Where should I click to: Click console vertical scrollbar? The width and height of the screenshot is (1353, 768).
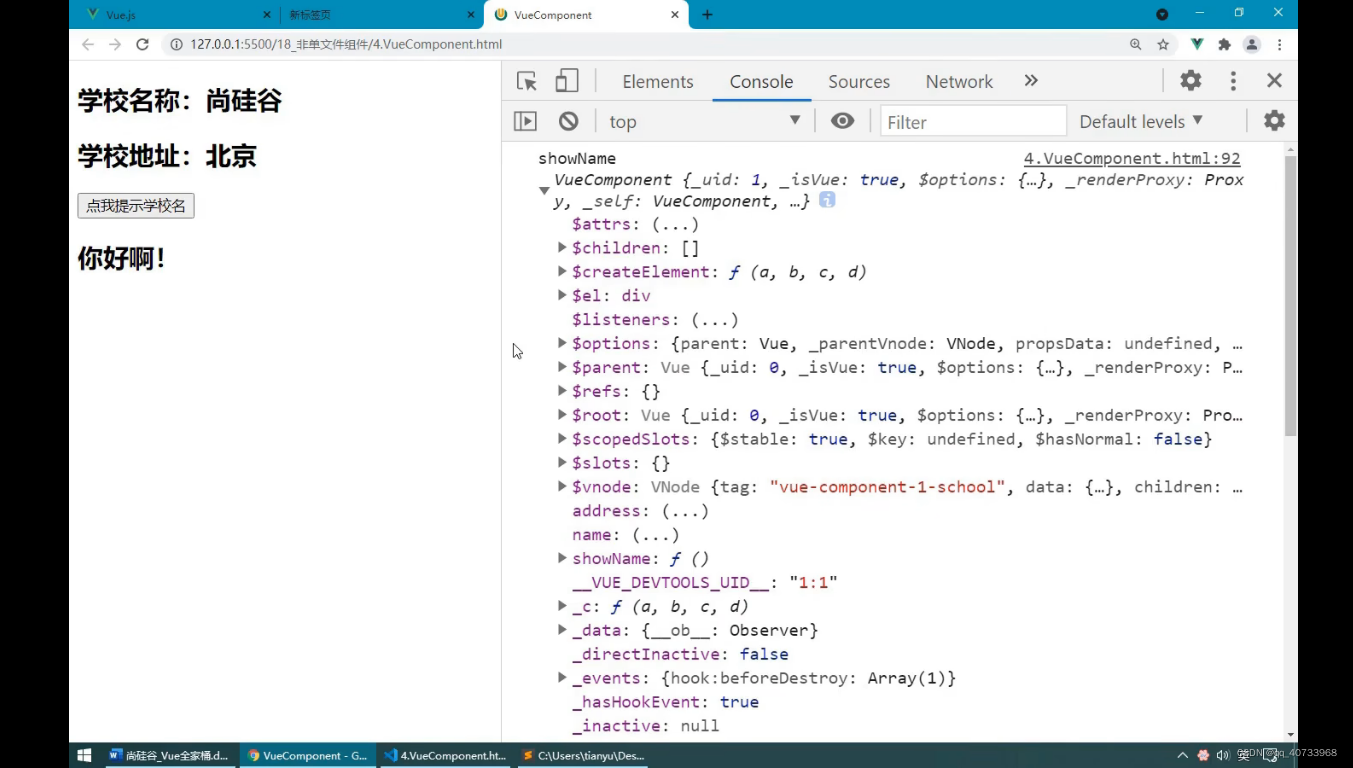point(1290,296)
